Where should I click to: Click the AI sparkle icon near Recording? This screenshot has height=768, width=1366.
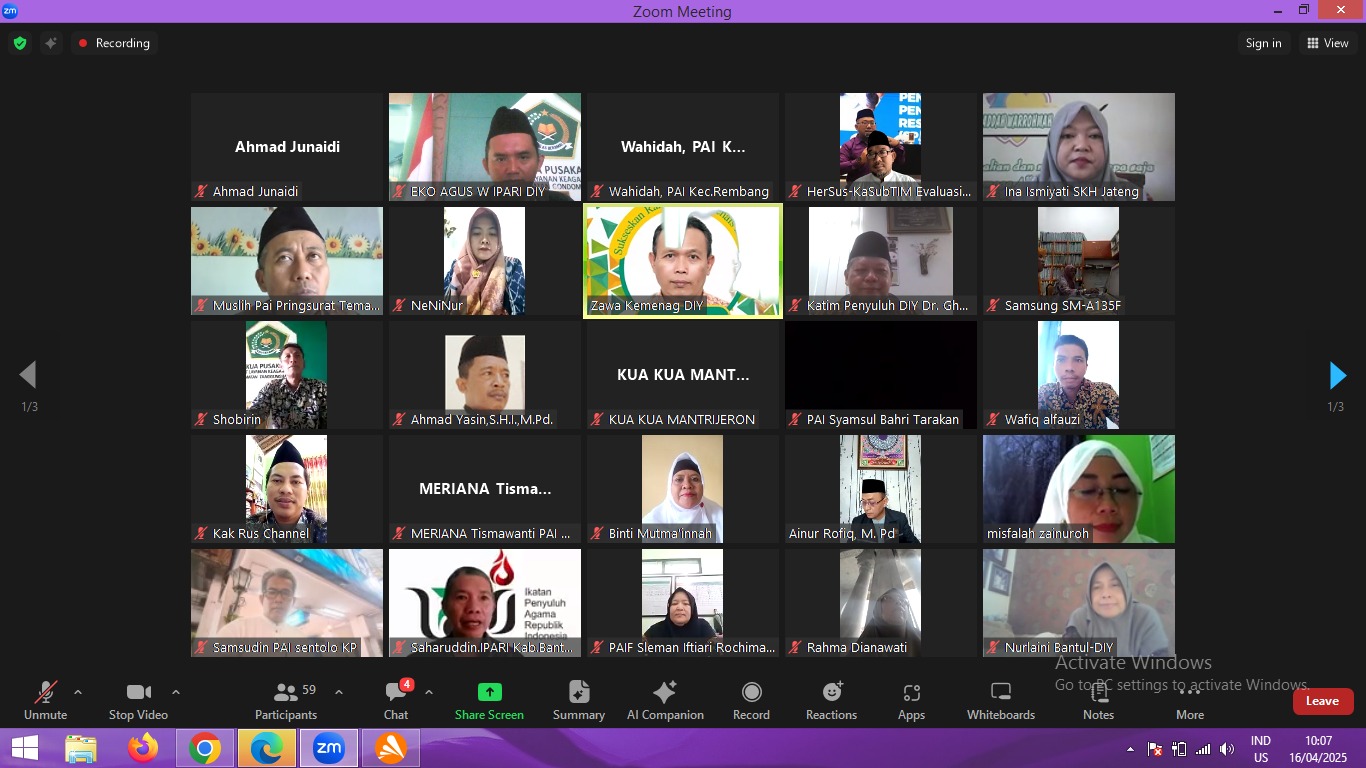pyautogui.click(x=51, y=43)
